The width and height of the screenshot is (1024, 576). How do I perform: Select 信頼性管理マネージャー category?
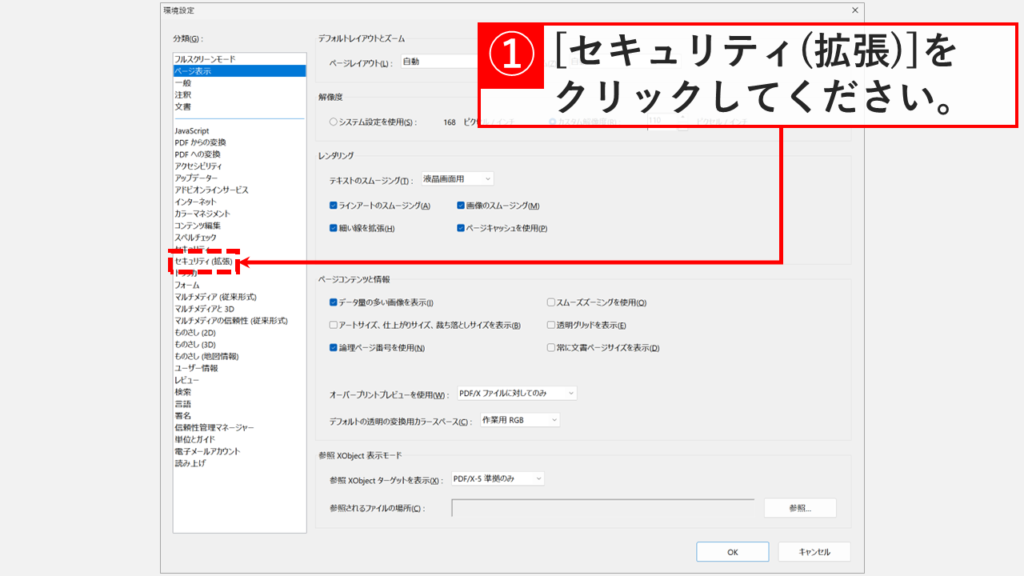pyautogui.click(x=214, y=427)
